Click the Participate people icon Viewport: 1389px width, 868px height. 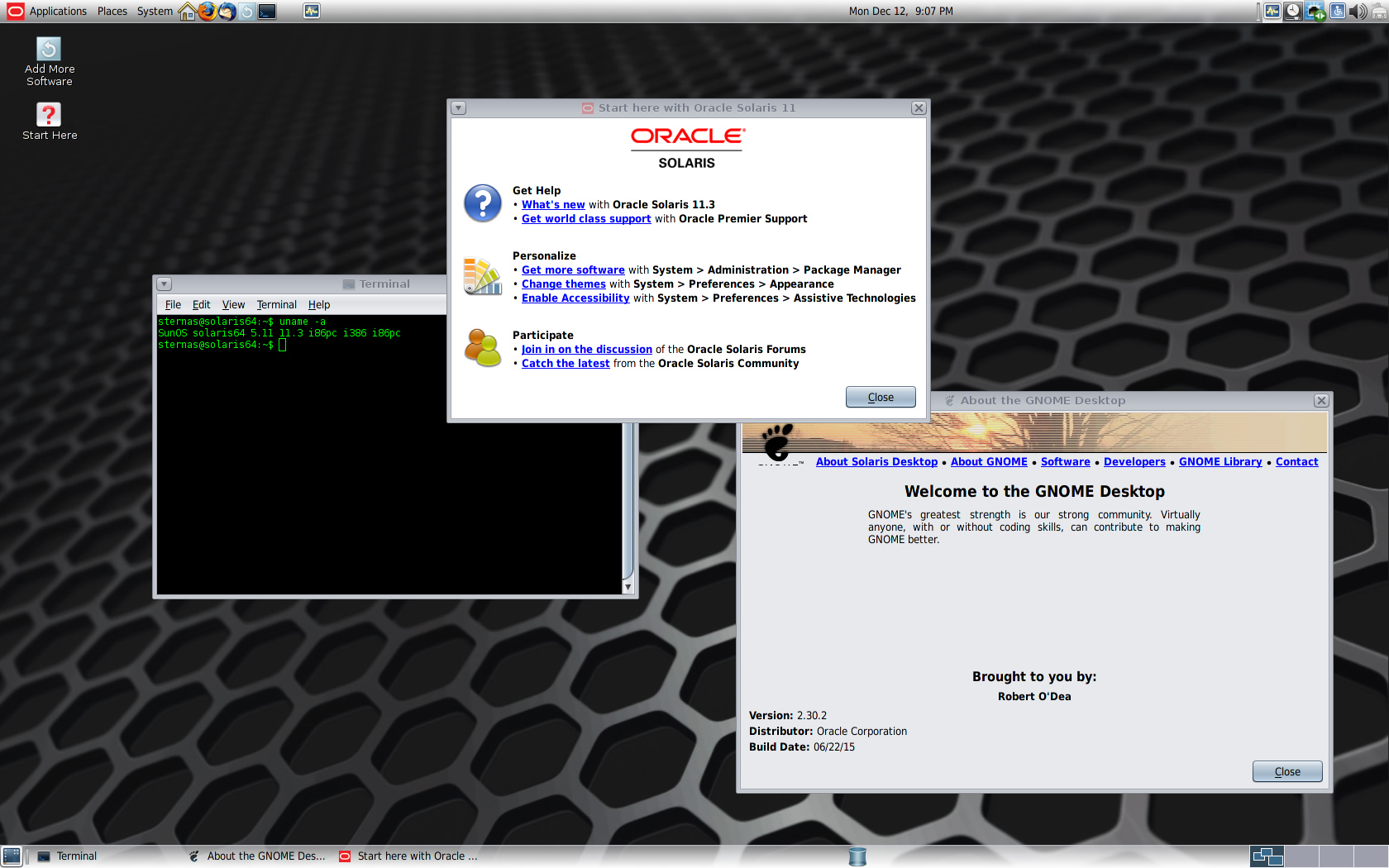483,347
